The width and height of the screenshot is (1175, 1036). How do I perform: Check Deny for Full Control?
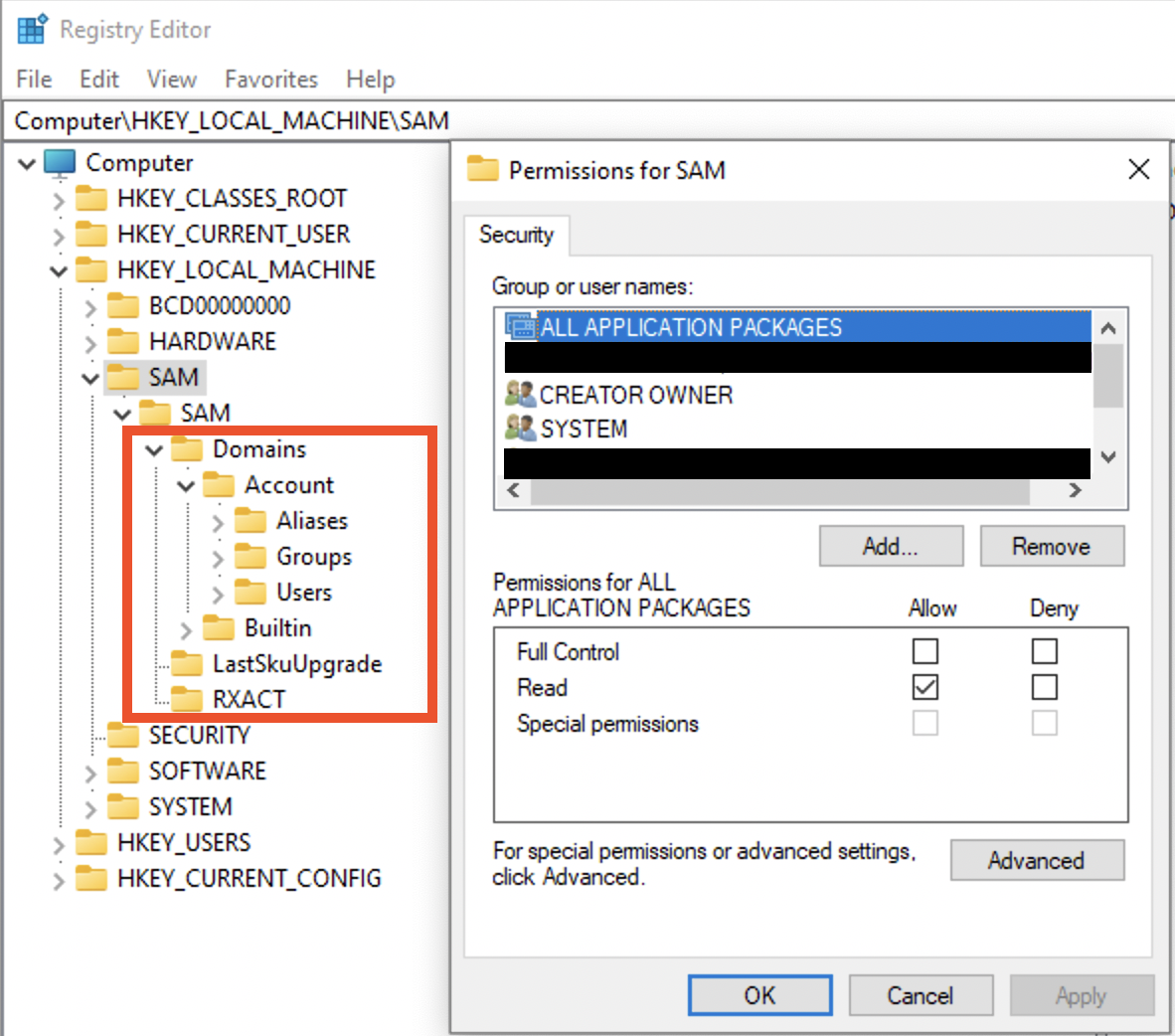(x=1044, y=650)
